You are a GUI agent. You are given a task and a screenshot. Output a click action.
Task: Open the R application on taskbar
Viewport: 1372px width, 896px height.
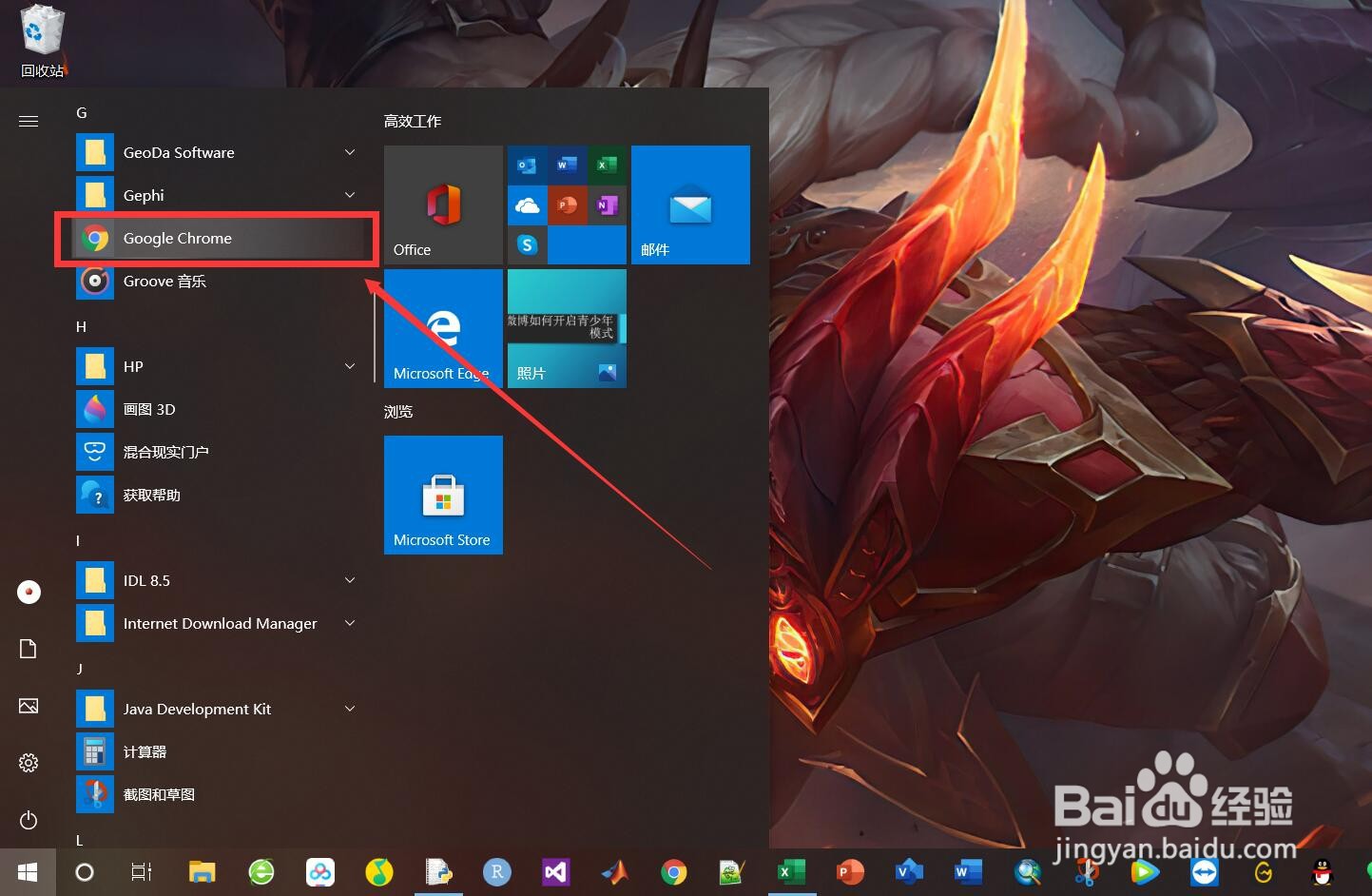497,871
